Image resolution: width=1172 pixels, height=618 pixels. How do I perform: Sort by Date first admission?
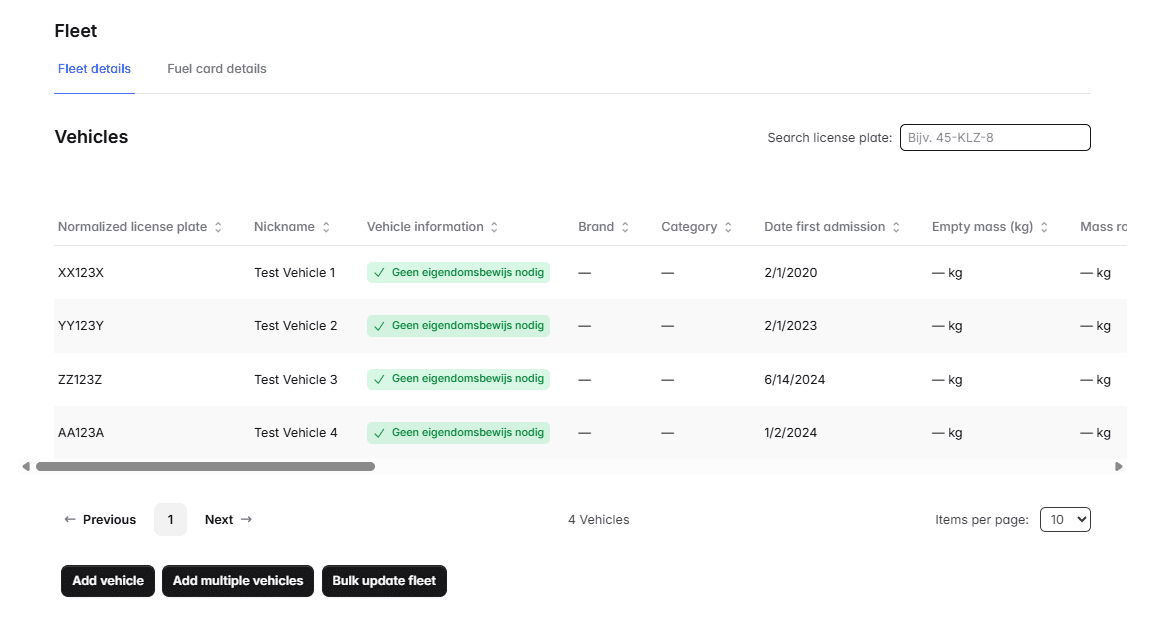[896, 227]
